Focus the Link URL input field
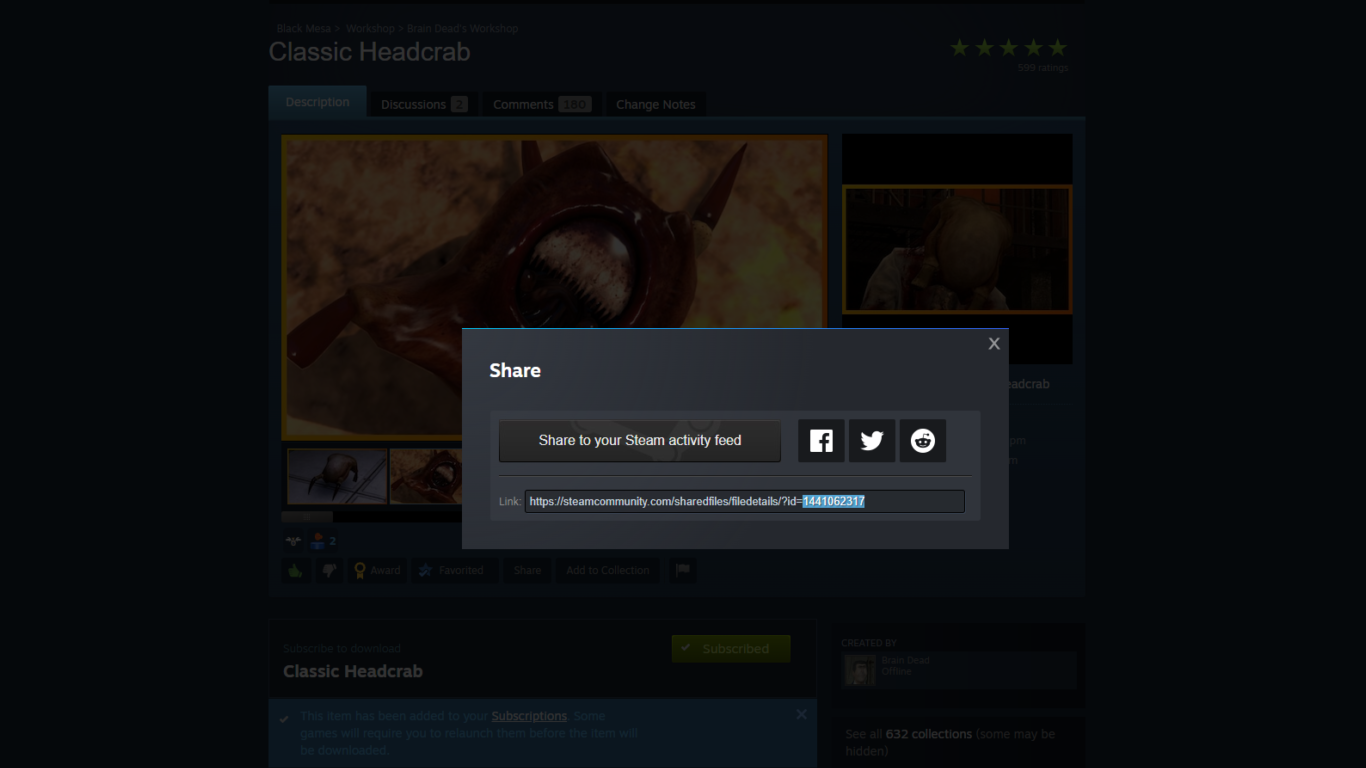Screen dimensions: 1366x768 point(745,501)
